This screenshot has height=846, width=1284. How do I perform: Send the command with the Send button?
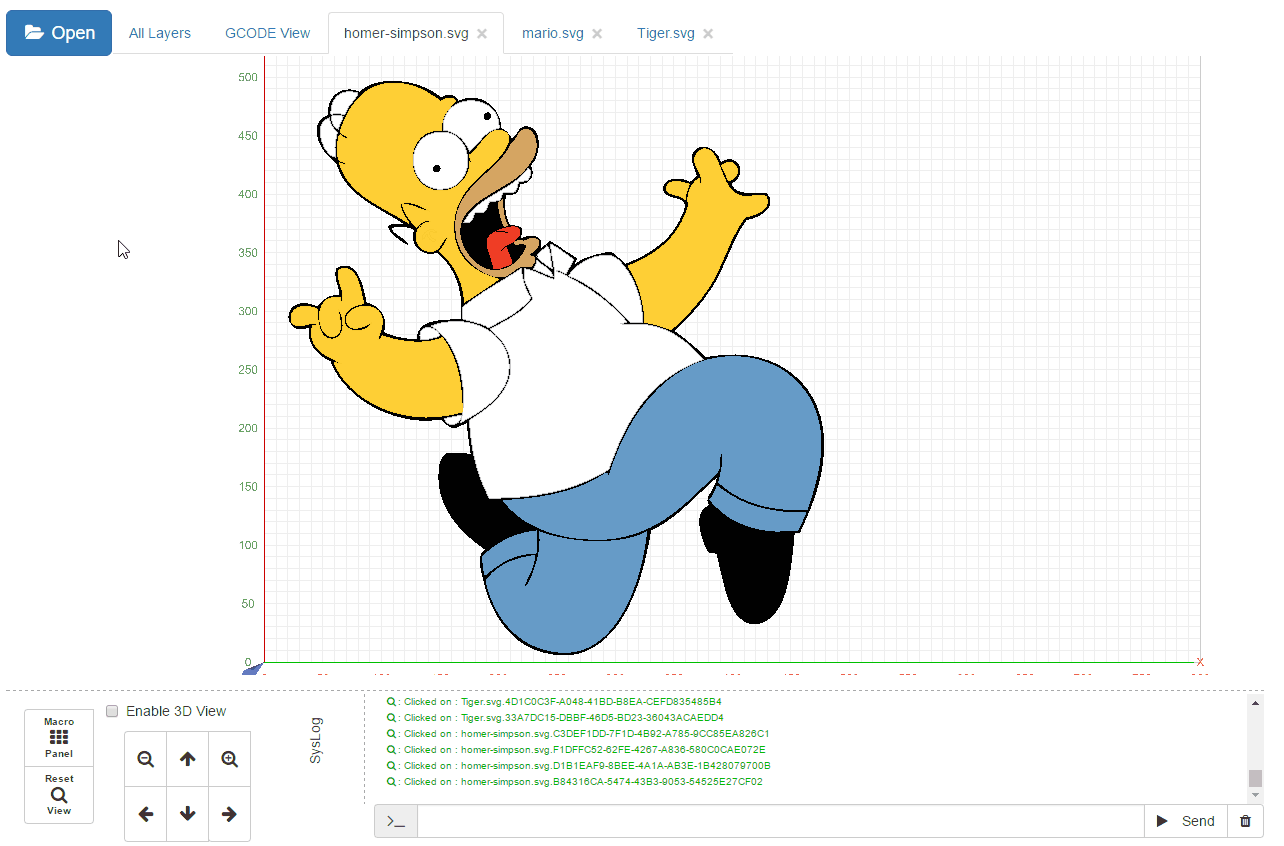point(1186,821)
